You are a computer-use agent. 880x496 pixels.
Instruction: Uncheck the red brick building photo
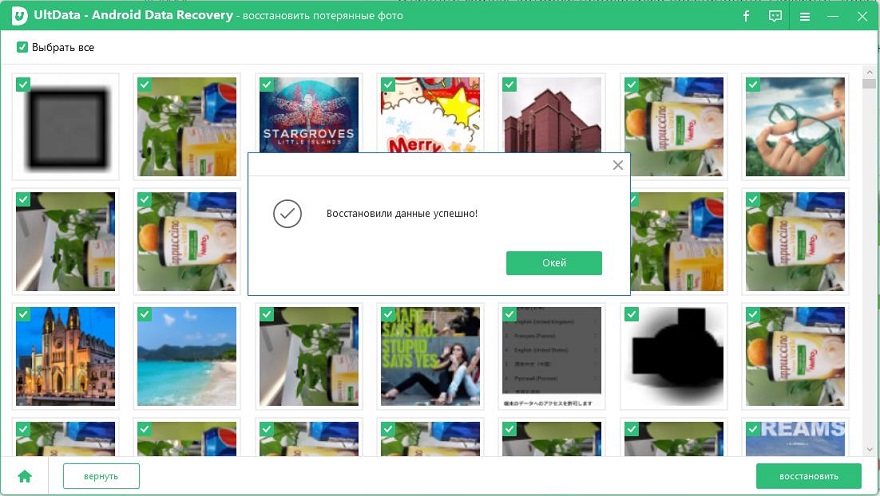point(509,85)
